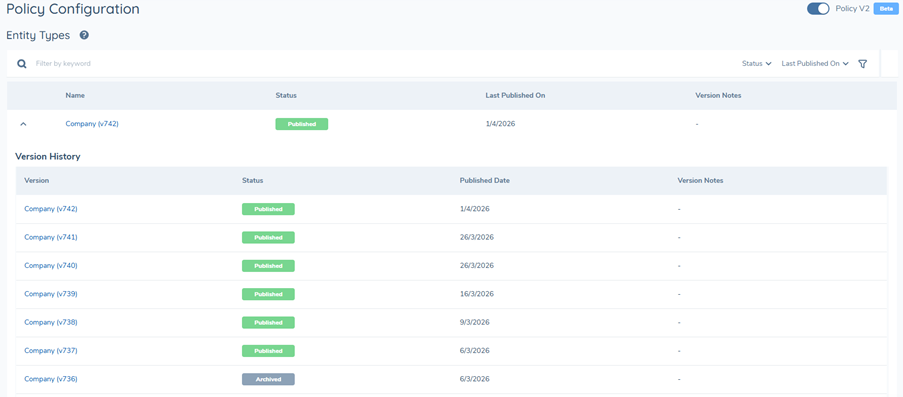Click the Version Notes header in the main table
Image resolution: width=903 pixels, height=397 pixels.
tap(718, 96)
